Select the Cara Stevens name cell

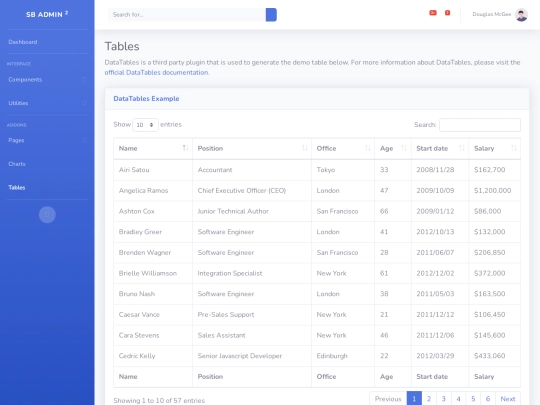pos(153,335)
